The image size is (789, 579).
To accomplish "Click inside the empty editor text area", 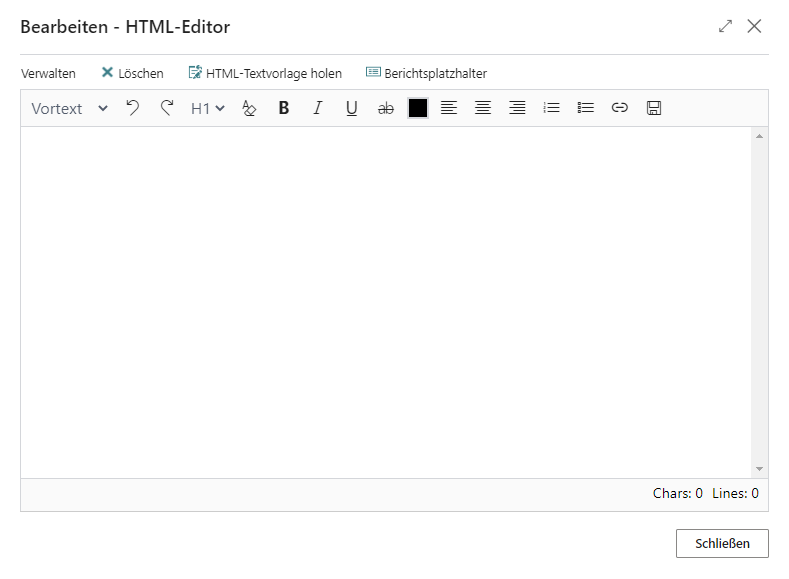I will click(x=386, y=302).
